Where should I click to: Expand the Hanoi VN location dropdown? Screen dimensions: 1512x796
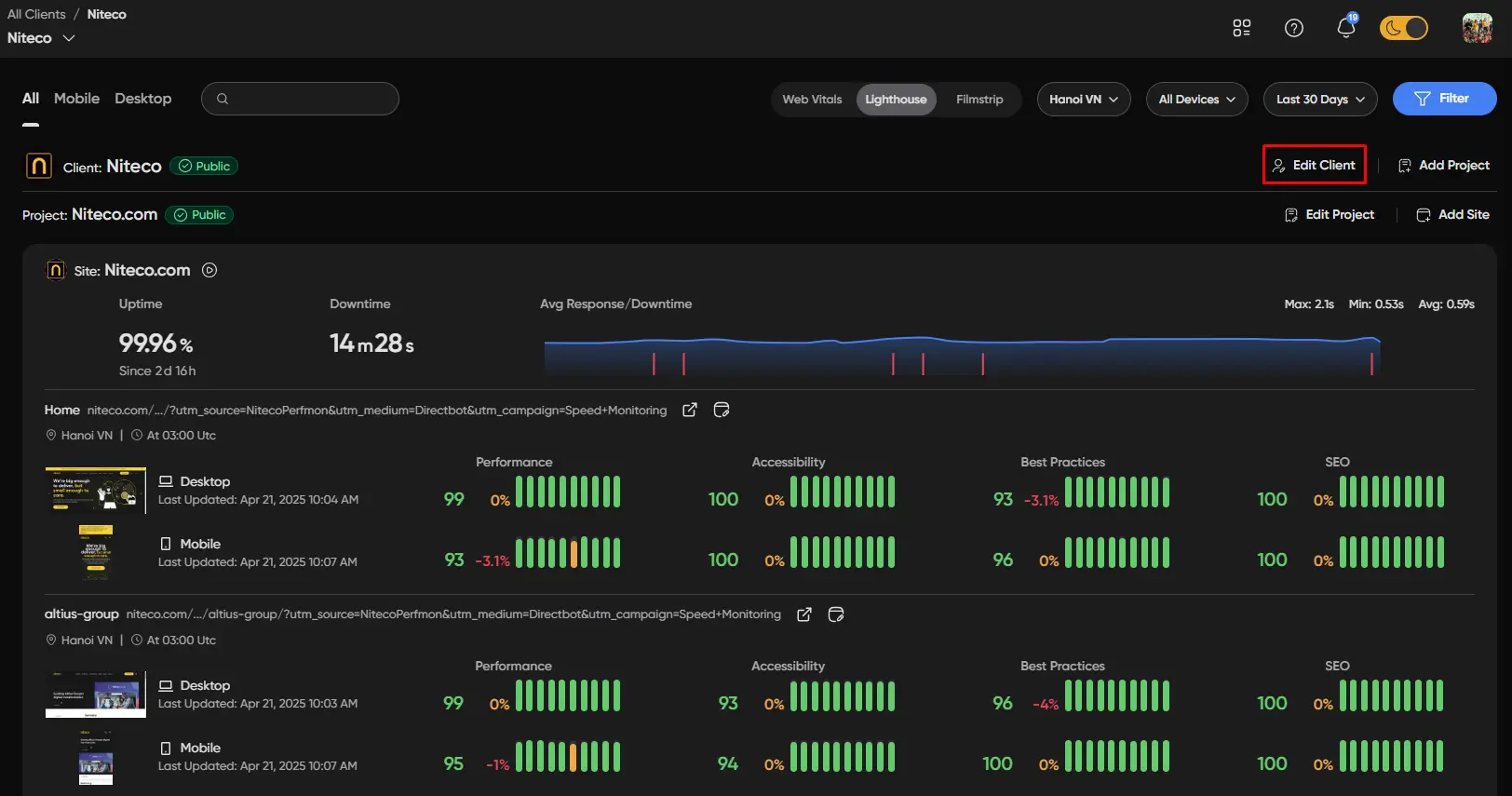[1084, 100]
